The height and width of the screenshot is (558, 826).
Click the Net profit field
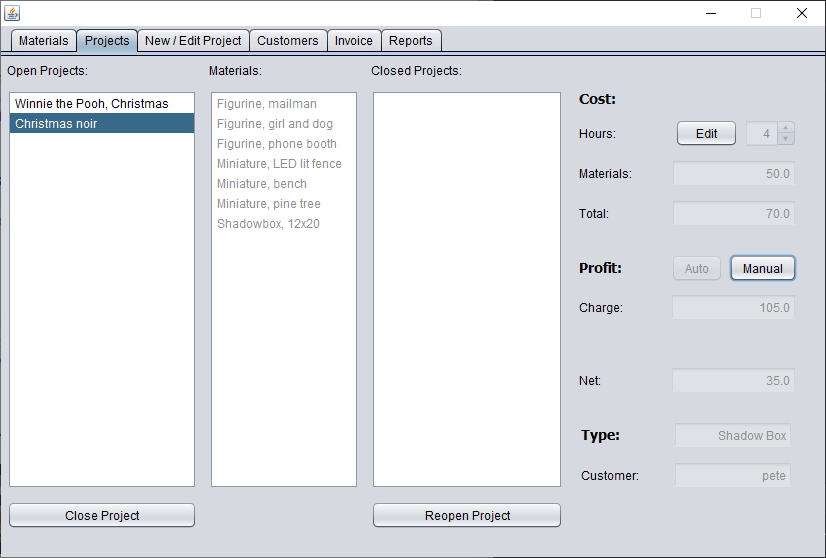[733, 380]
